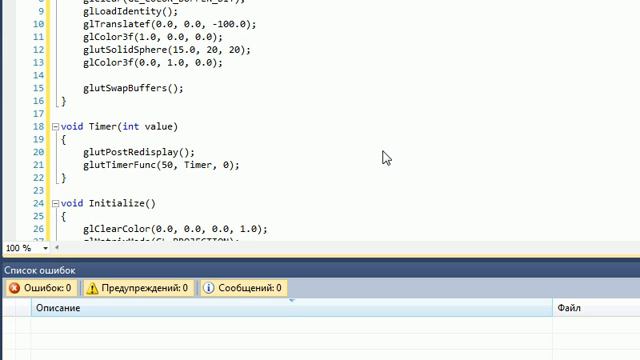Viewport: 640px width, 360px height.
Task: Click the blue information icon
Action: click(209, 288)
